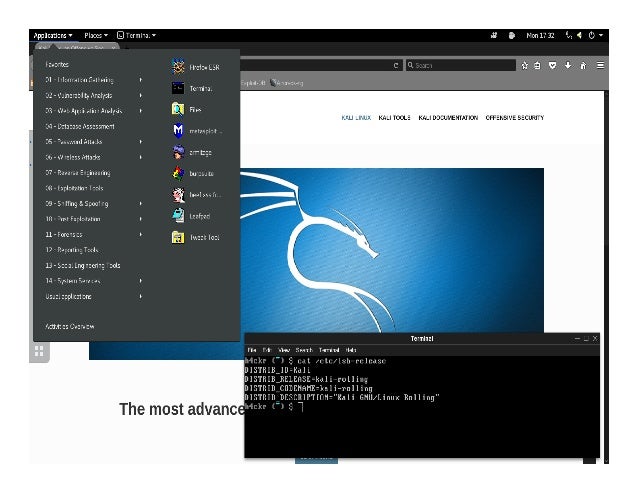
Task: Click the clock showing Mon 17:32
Action: 540,35
